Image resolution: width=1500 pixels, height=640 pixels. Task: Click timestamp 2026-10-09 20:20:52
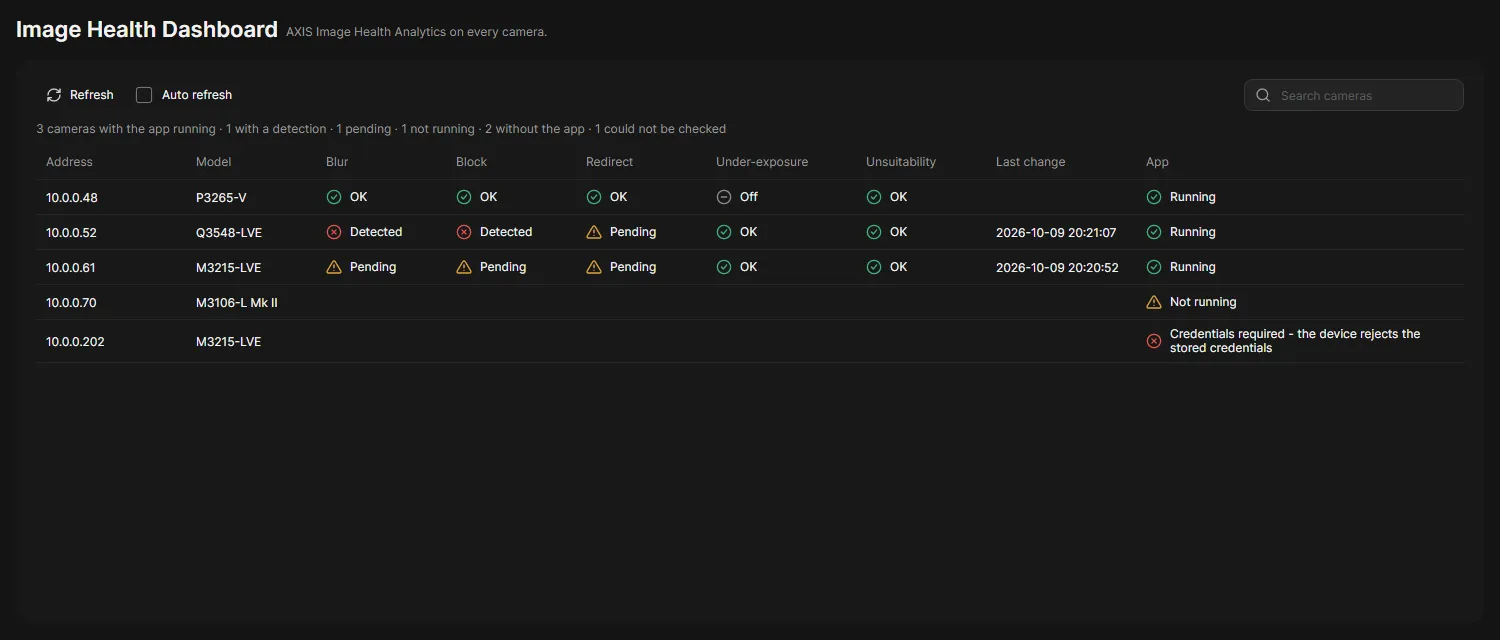(1057, 268)
